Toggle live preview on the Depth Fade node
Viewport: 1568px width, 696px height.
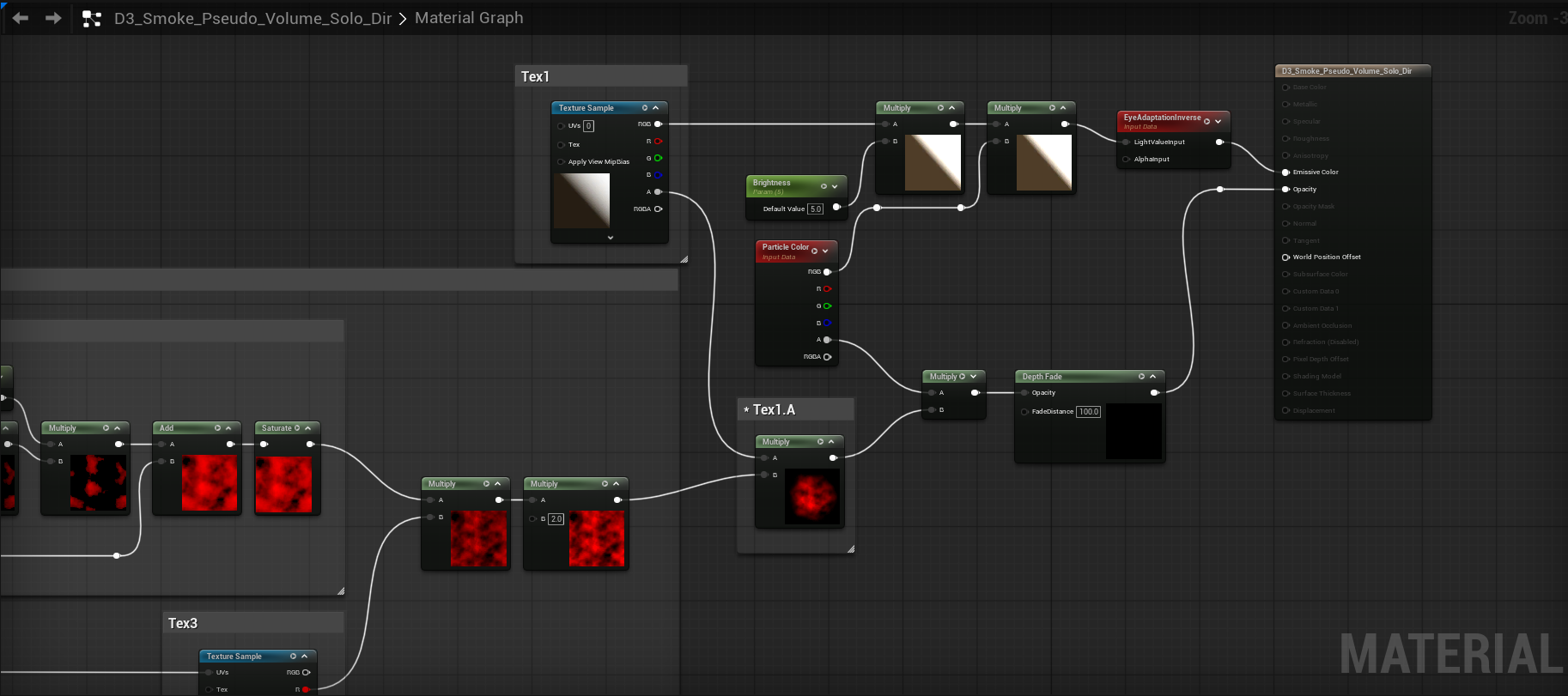point(1141,377)
